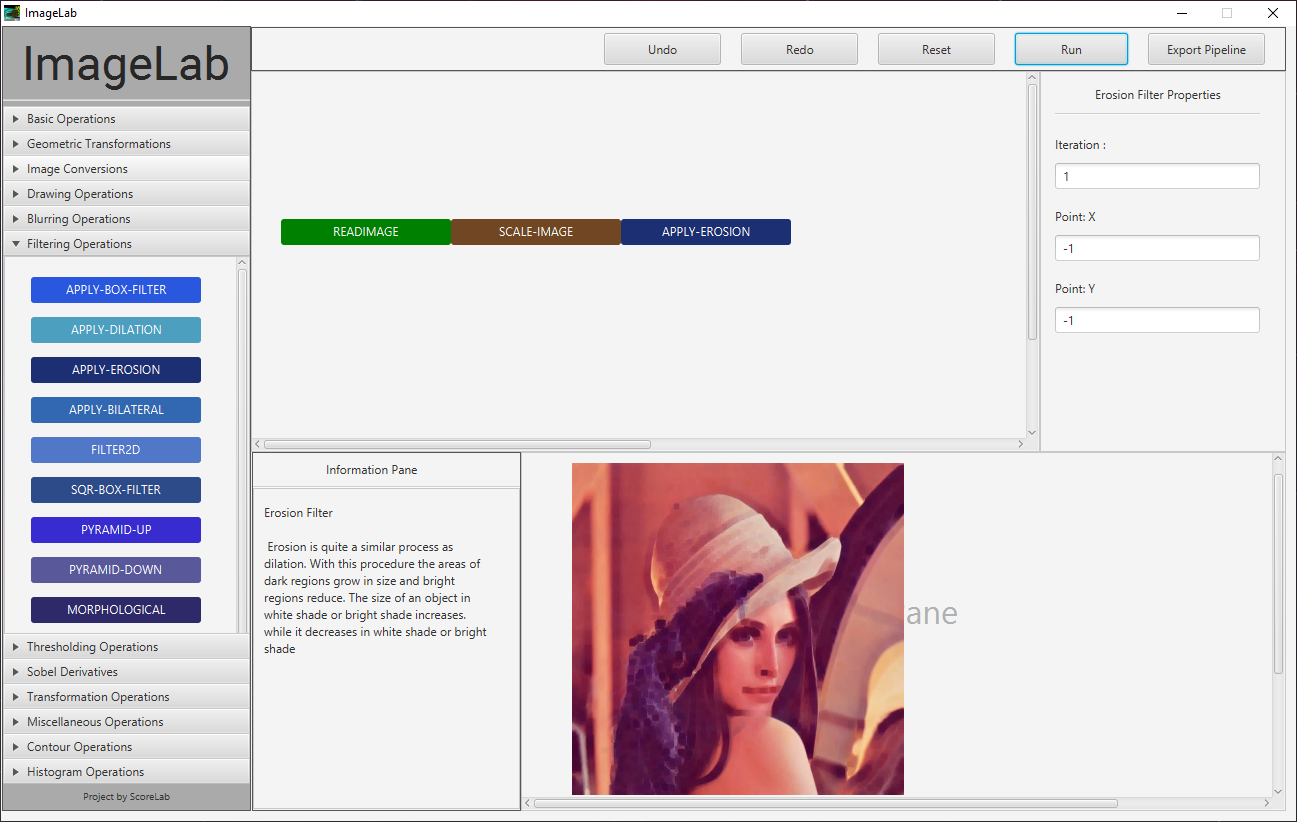
Task: Select the APPLY-DILATION filter block
Action: (x=116, y=330)
